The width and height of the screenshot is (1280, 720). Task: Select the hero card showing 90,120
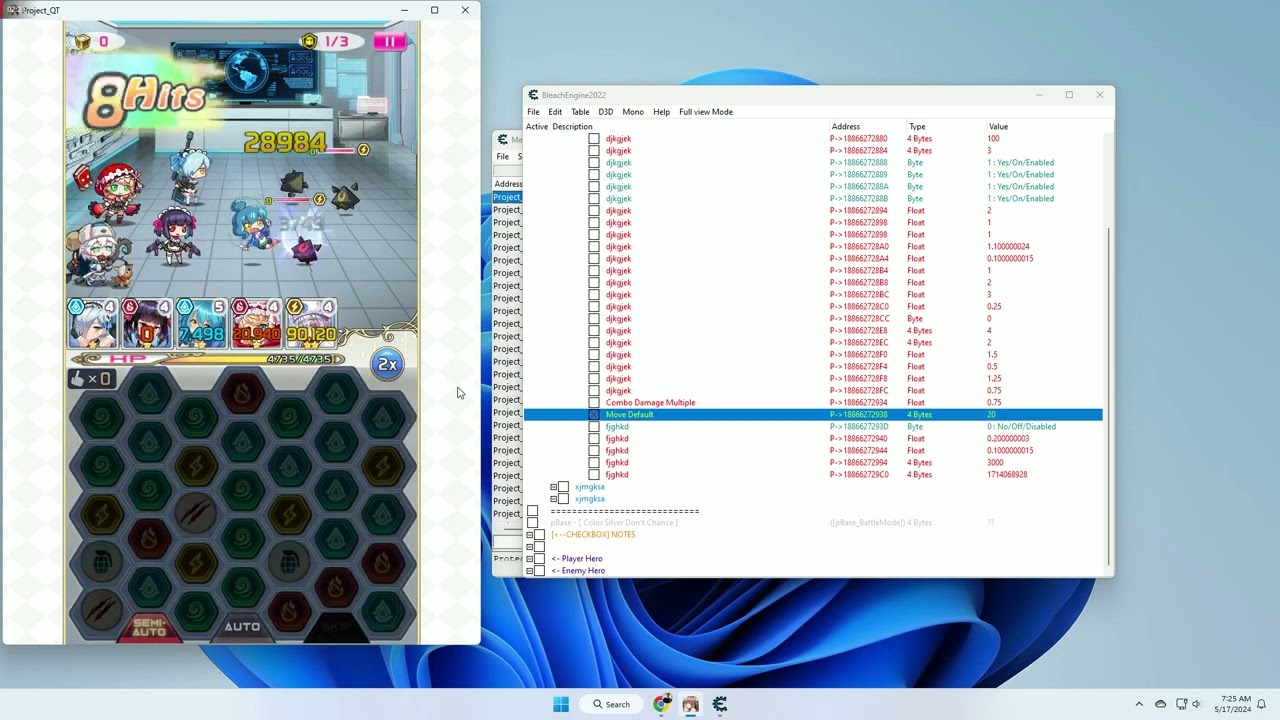click(x=311, y=323)
